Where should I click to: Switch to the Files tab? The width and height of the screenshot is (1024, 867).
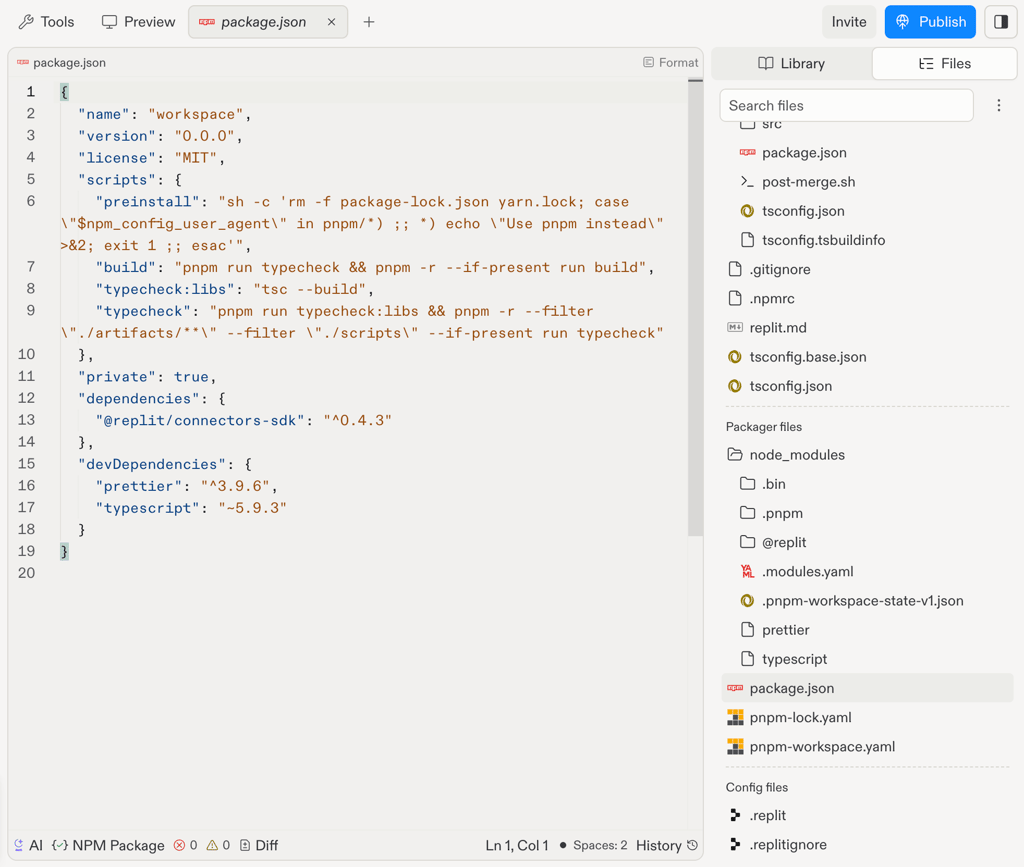[x=944, y=63]
